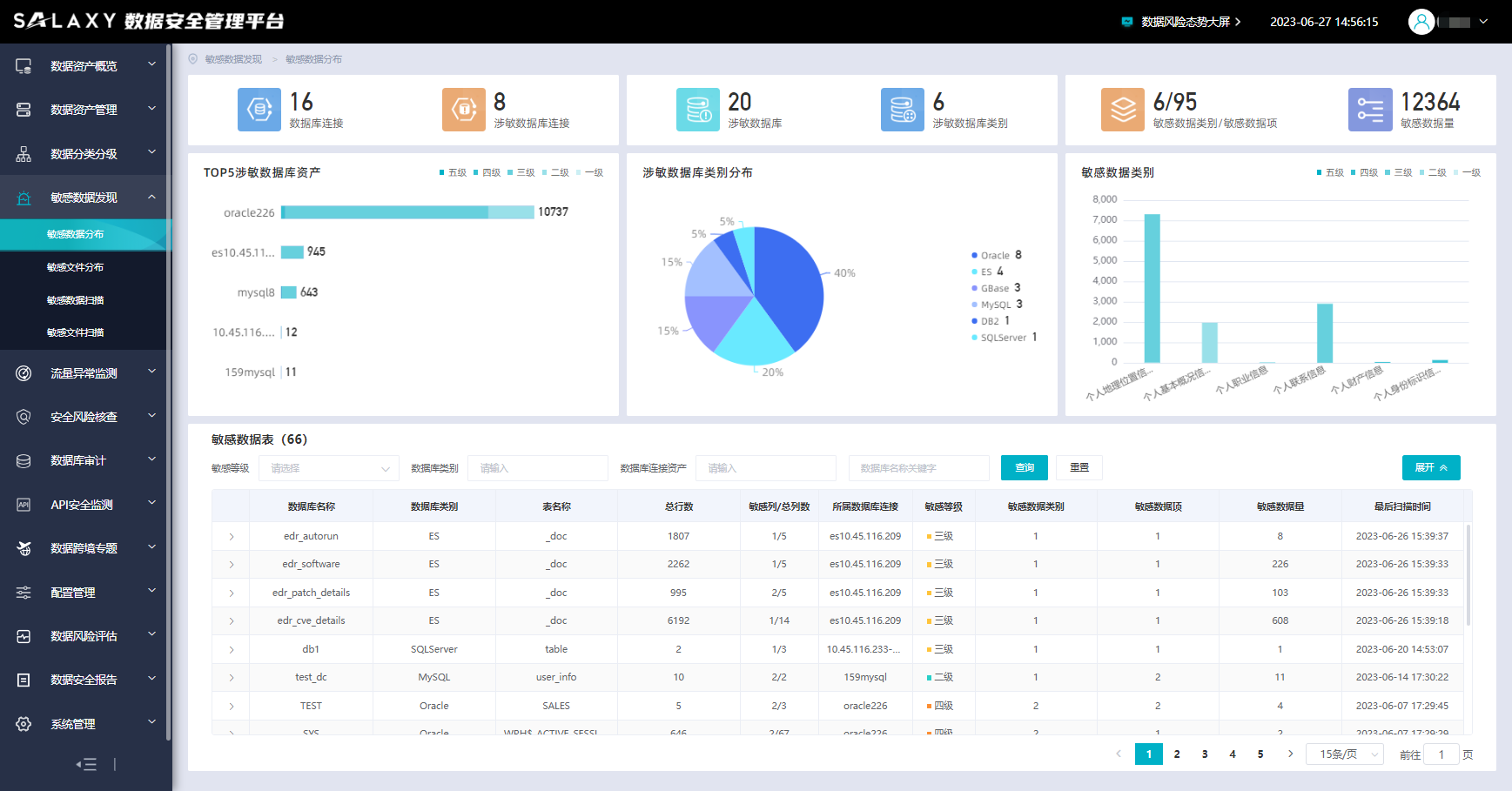Viewport: 1512px width, 791px height.
Task: Click the orange 涉敏数据库连接 icon
Action: point(463,110)
